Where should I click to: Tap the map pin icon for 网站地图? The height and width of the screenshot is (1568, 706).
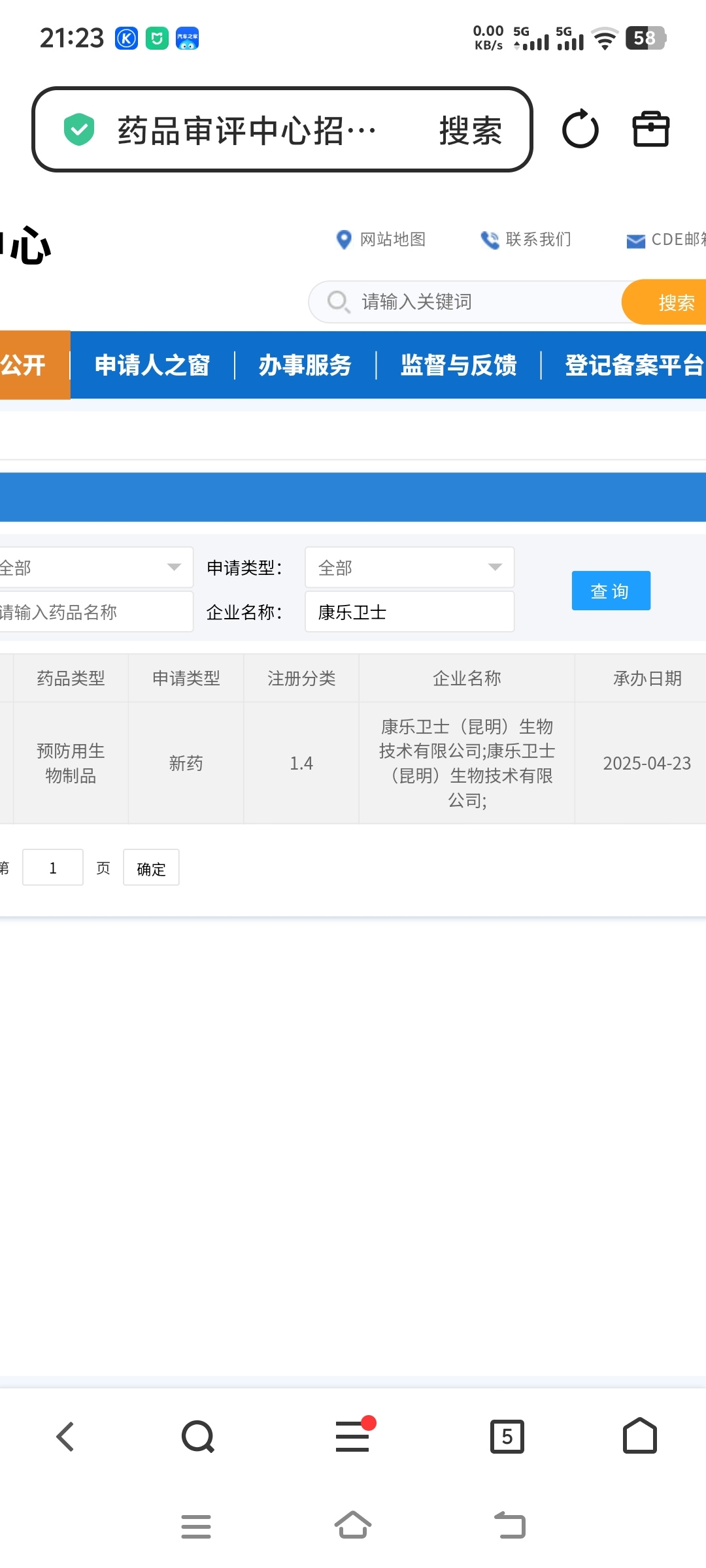343,240
